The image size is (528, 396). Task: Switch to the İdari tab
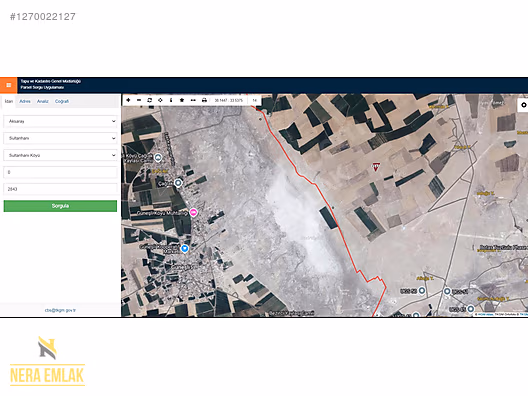tap(8, 101)
